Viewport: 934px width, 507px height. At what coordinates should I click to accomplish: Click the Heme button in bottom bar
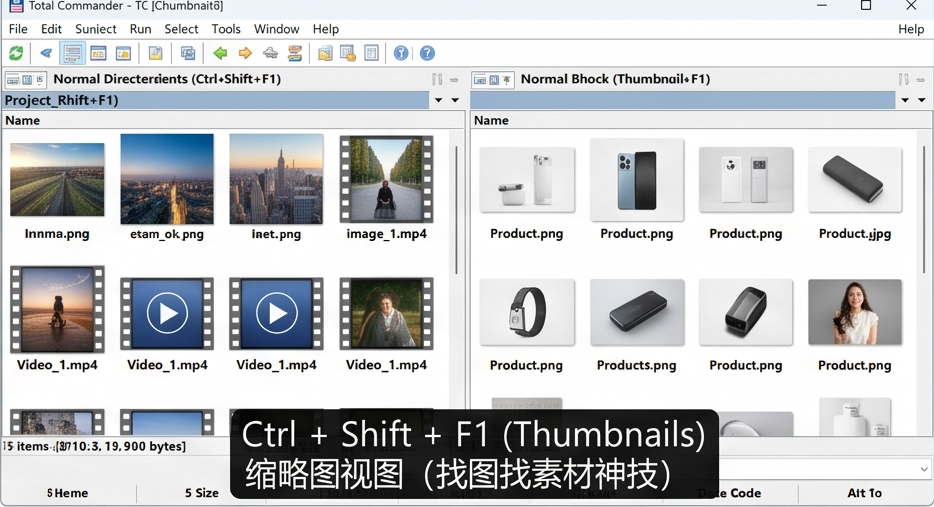click(67, 493)
